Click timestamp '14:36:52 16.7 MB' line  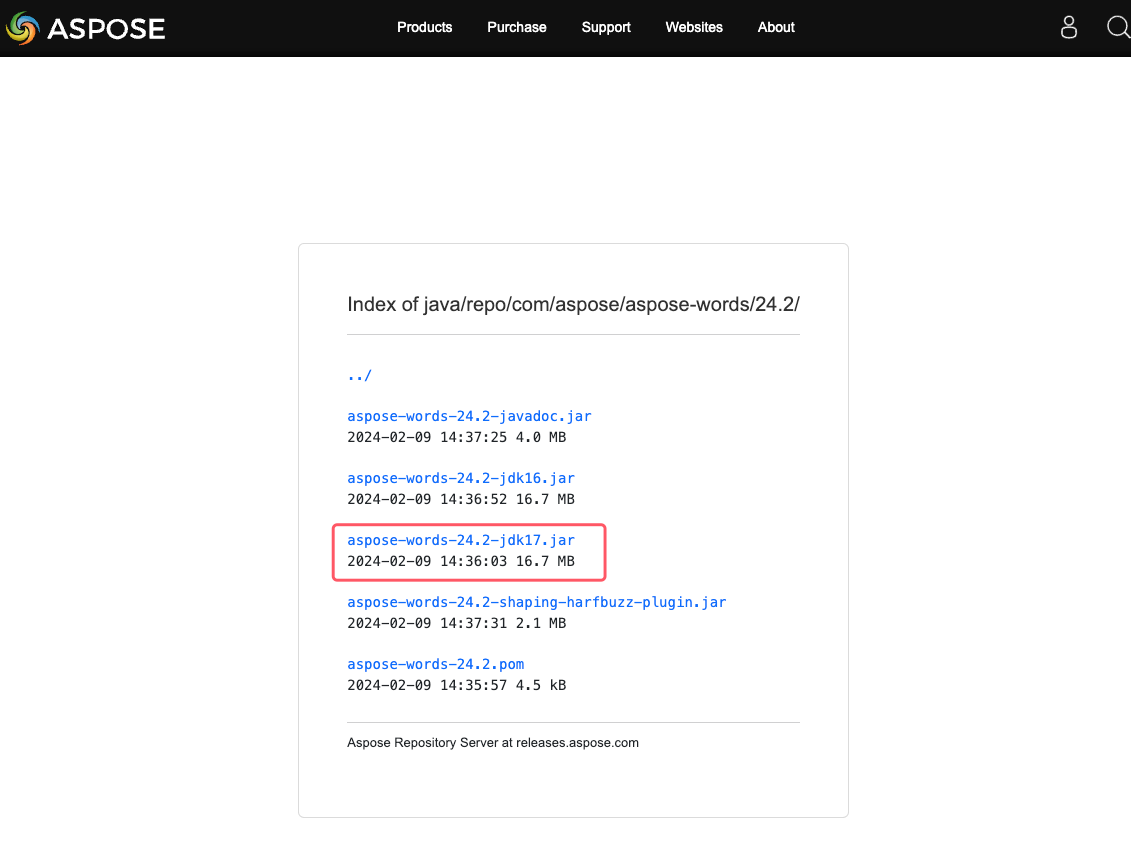click(x=461, y=499)
